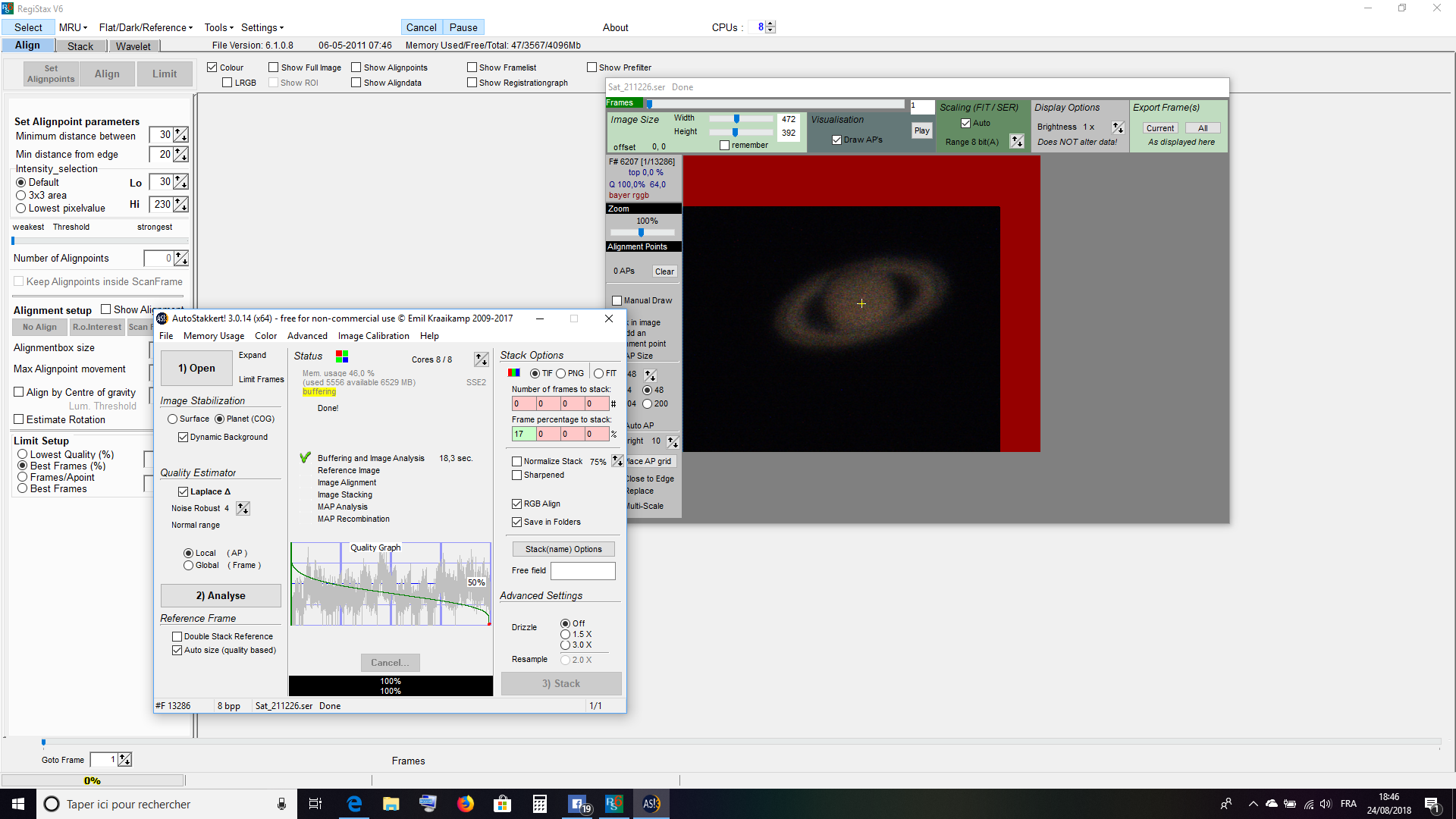Click the Free field text box
1456x819 pixels.
[582, 571]
